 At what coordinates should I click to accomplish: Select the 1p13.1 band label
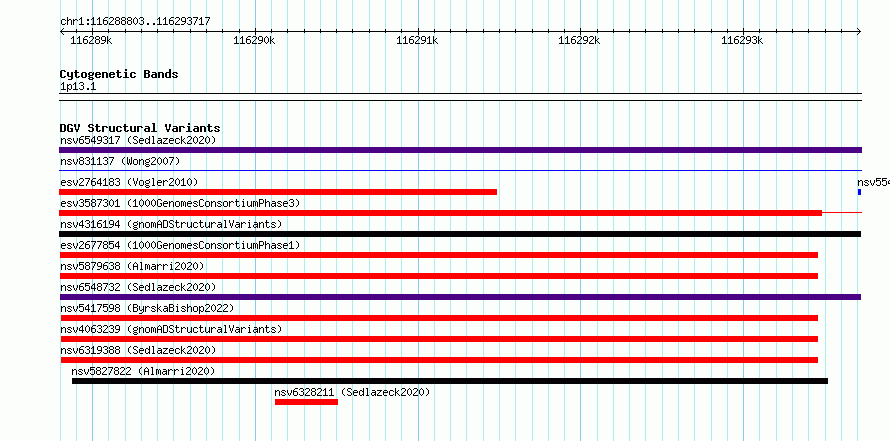point(78,86)
